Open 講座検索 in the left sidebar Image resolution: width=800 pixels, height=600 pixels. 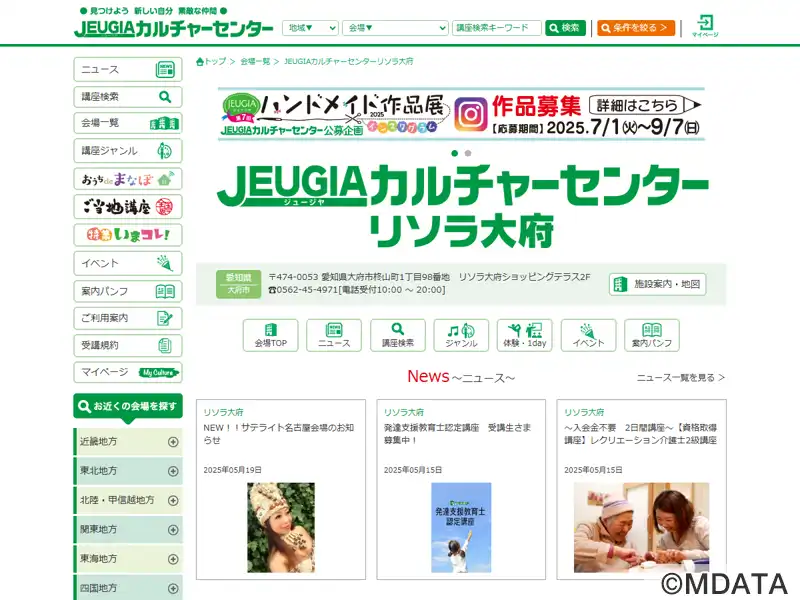pos(128,96)
